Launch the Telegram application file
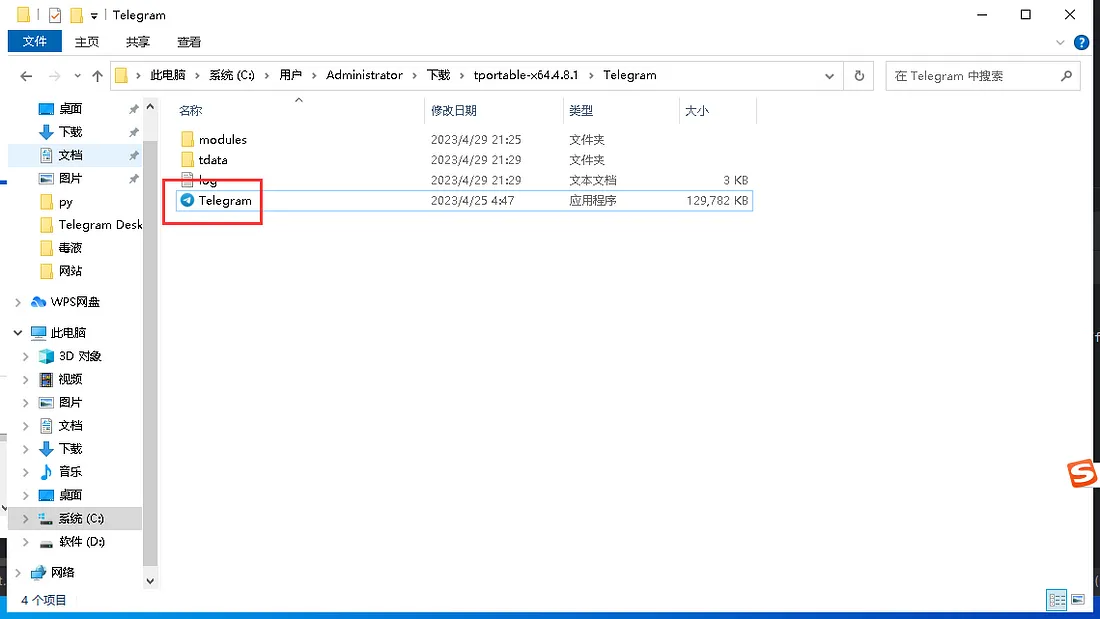Image resolution: width=1100 pixels, height=619 pixels. (x=224, y=200)
